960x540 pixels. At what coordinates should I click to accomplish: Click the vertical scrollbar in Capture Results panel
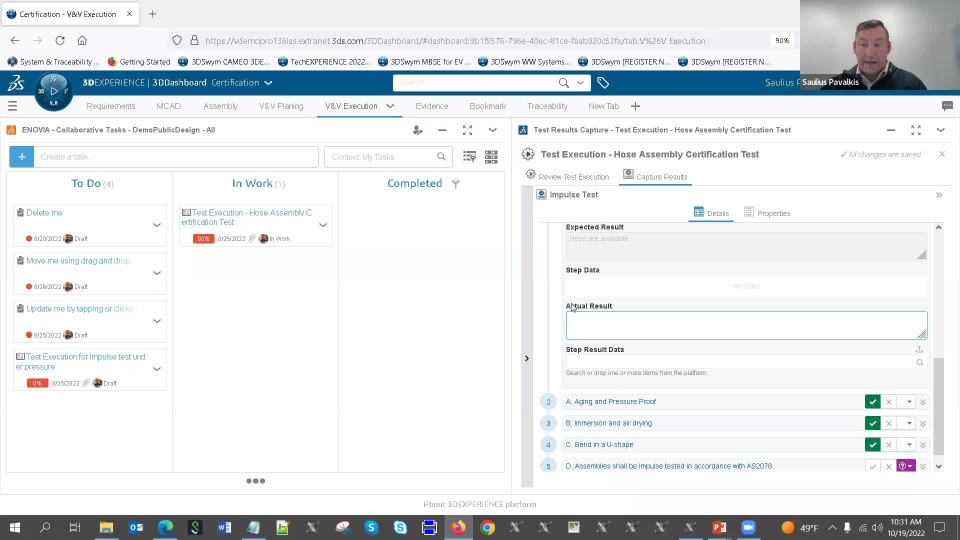pos(938,406)
